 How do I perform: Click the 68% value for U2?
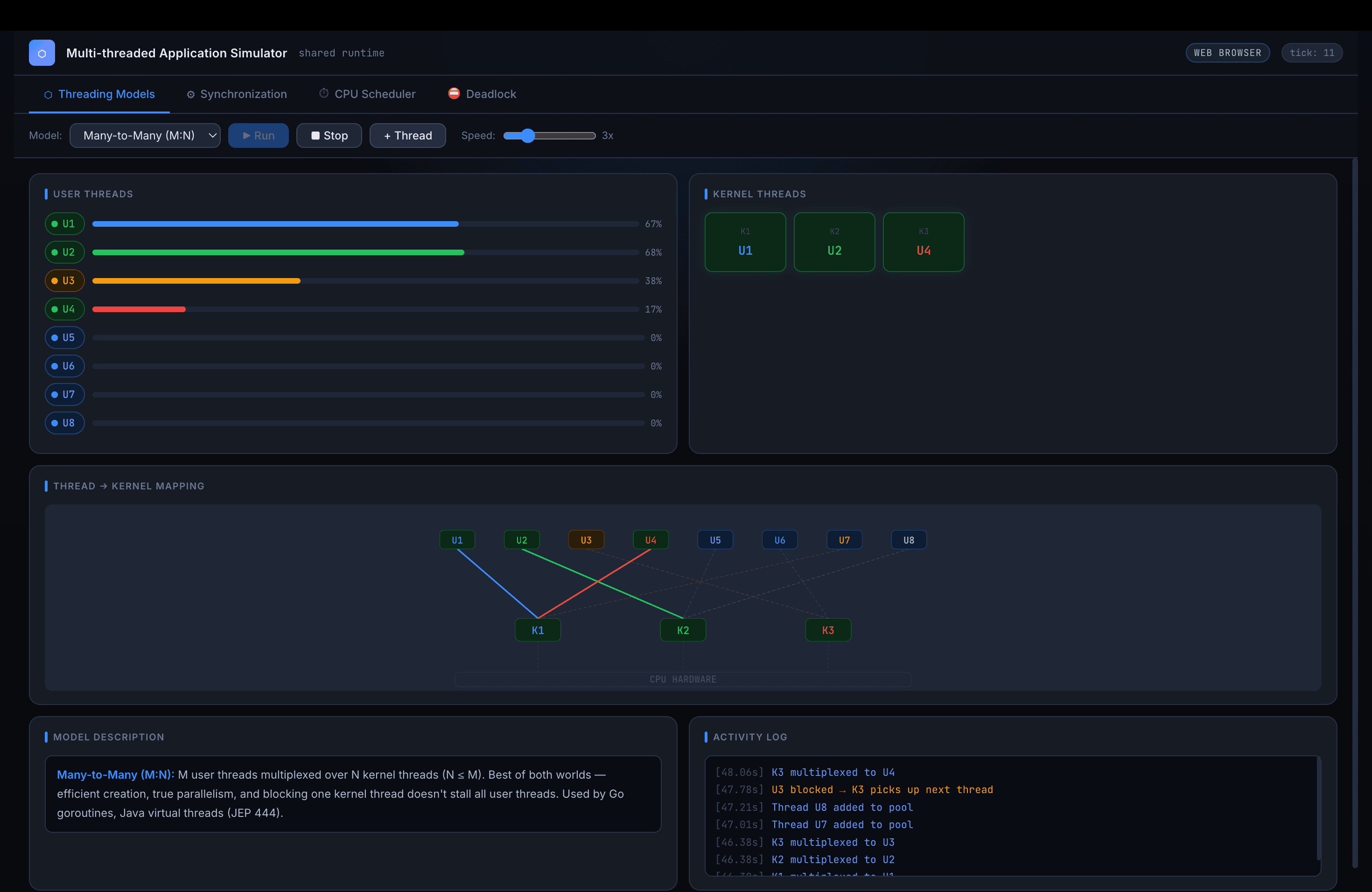point(653,252)
